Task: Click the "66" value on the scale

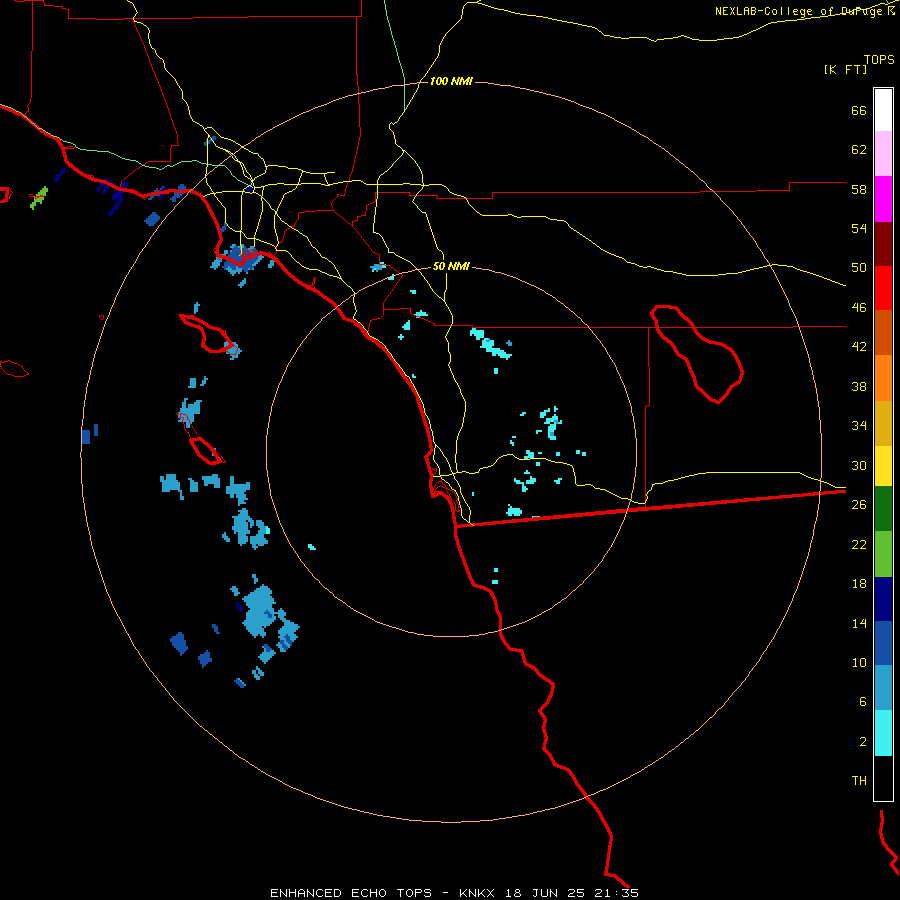Action: pos(859,111)
